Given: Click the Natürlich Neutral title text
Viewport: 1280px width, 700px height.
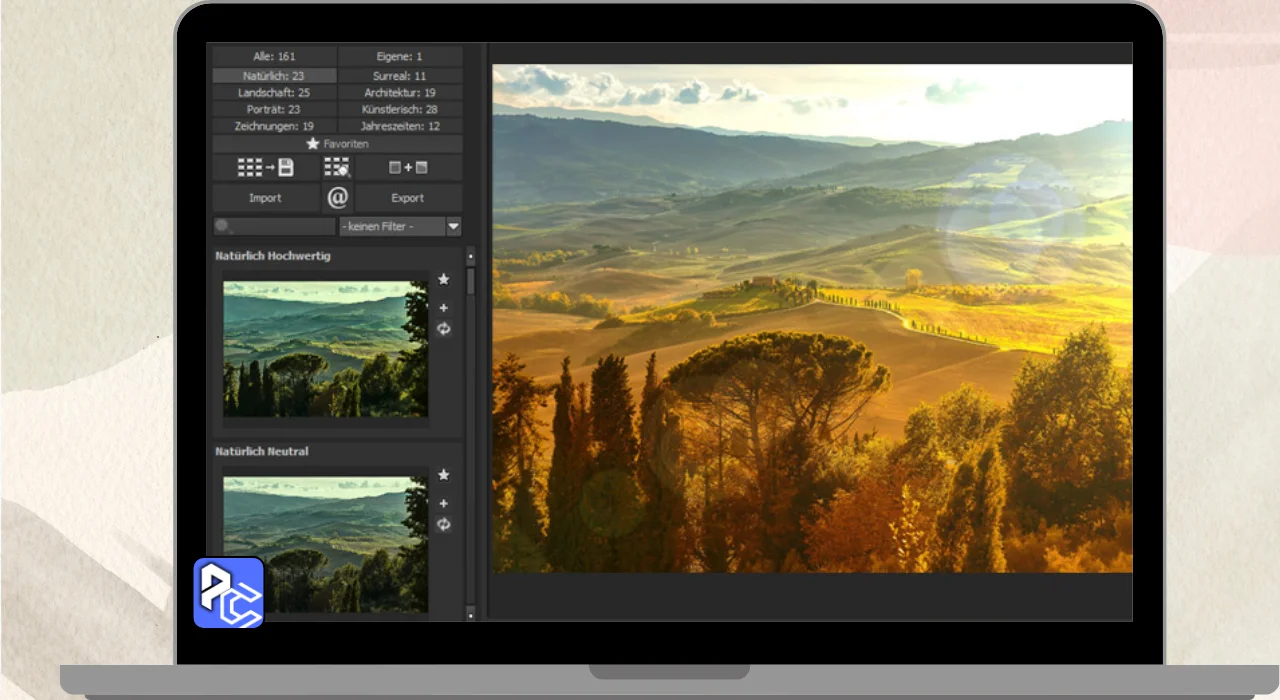Looking at the screenshot, I should coord(262,452).
